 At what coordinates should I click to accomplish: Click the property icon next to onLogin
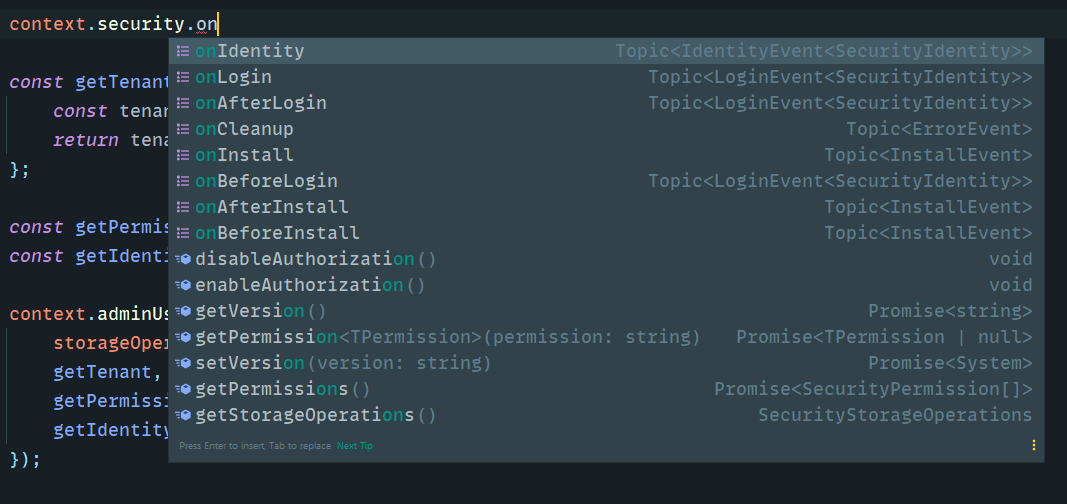(x=183, y=77)
